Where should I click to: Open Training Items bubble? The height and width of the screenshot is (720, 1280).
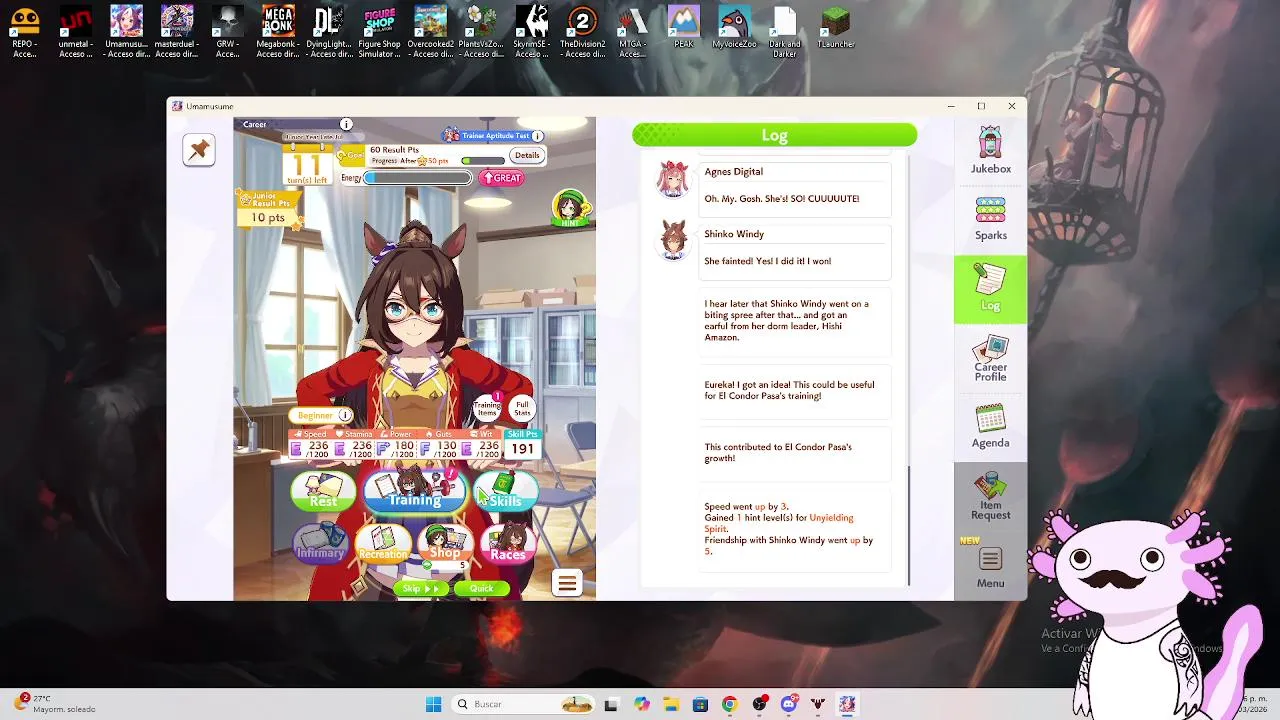pyautogui.click(x=487, y=408)
